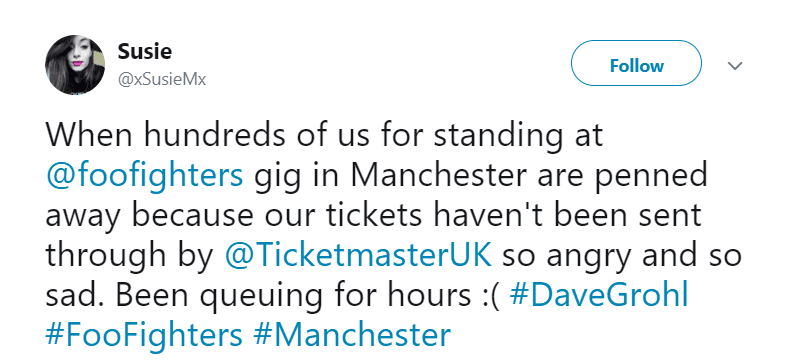
Task: Click the phrase 'so angry and so'
Action: 621,256
